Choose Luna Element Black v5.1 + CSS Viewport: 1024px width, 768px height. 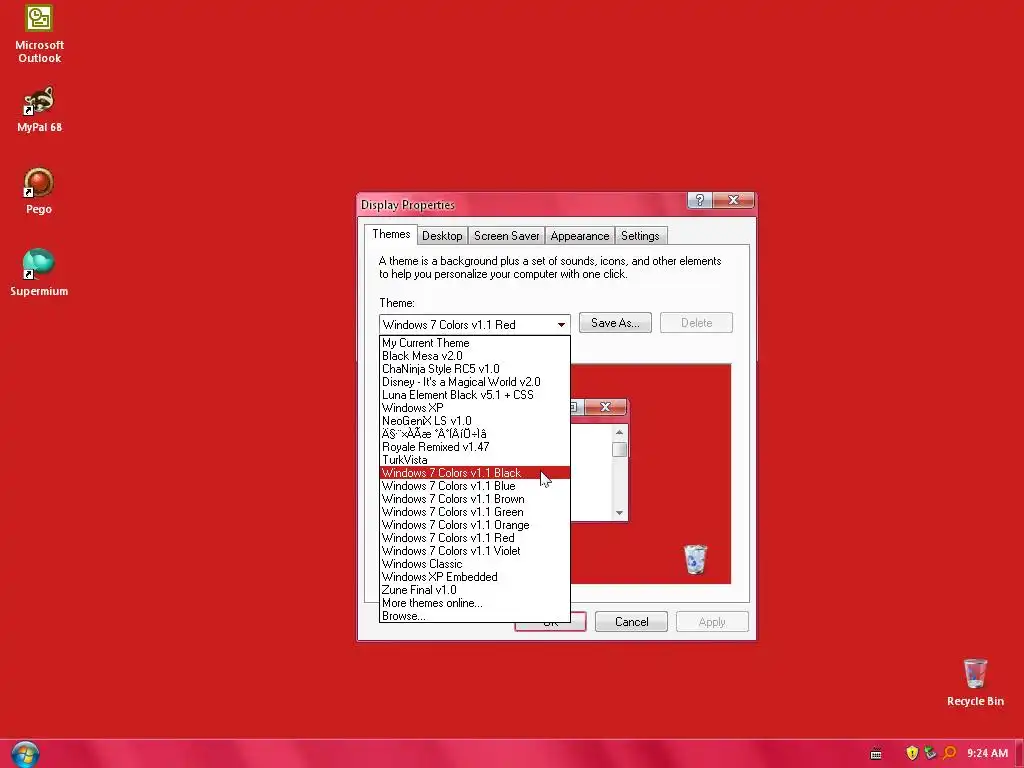[x=475, y=395]
